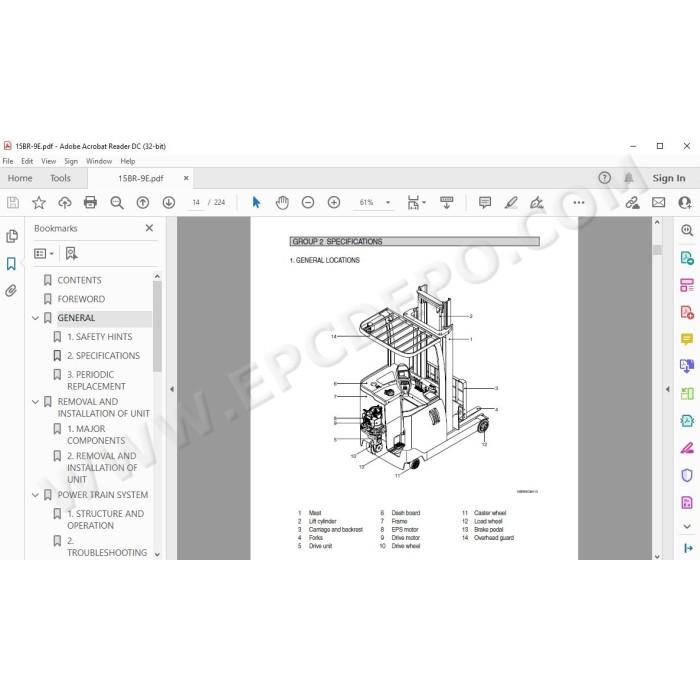Open the Help menu
This screenshot has height=700, width=700.
click(x=128, y=161)
